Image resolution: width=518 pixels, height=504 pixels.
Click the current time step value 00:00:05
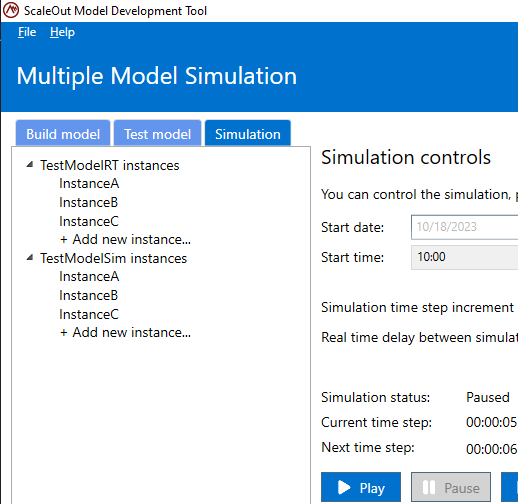click(x=491, y=423)
